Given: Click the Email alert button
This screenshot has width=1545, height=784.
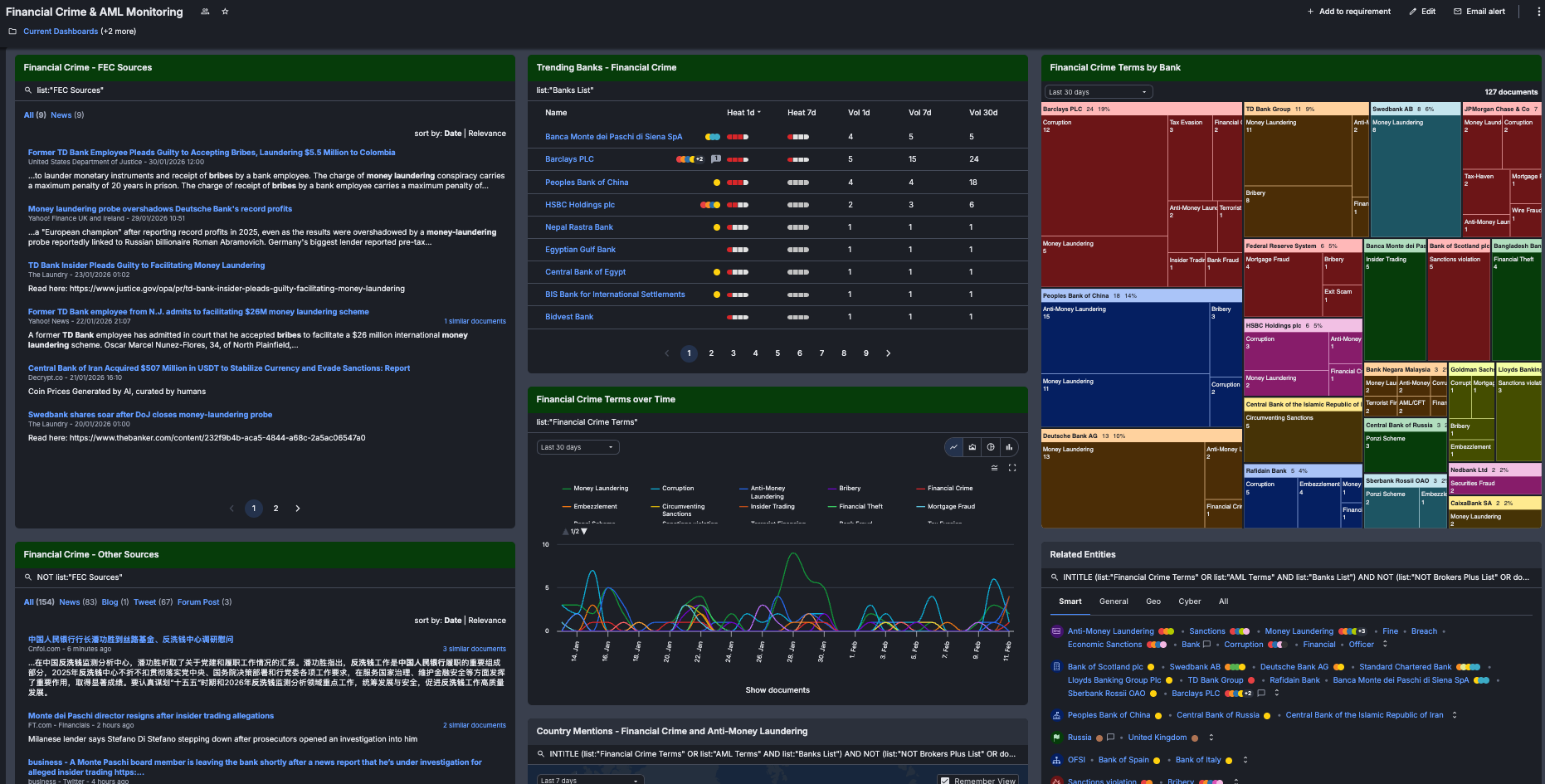Looking at the screenshot, I should click(1479, 12).
